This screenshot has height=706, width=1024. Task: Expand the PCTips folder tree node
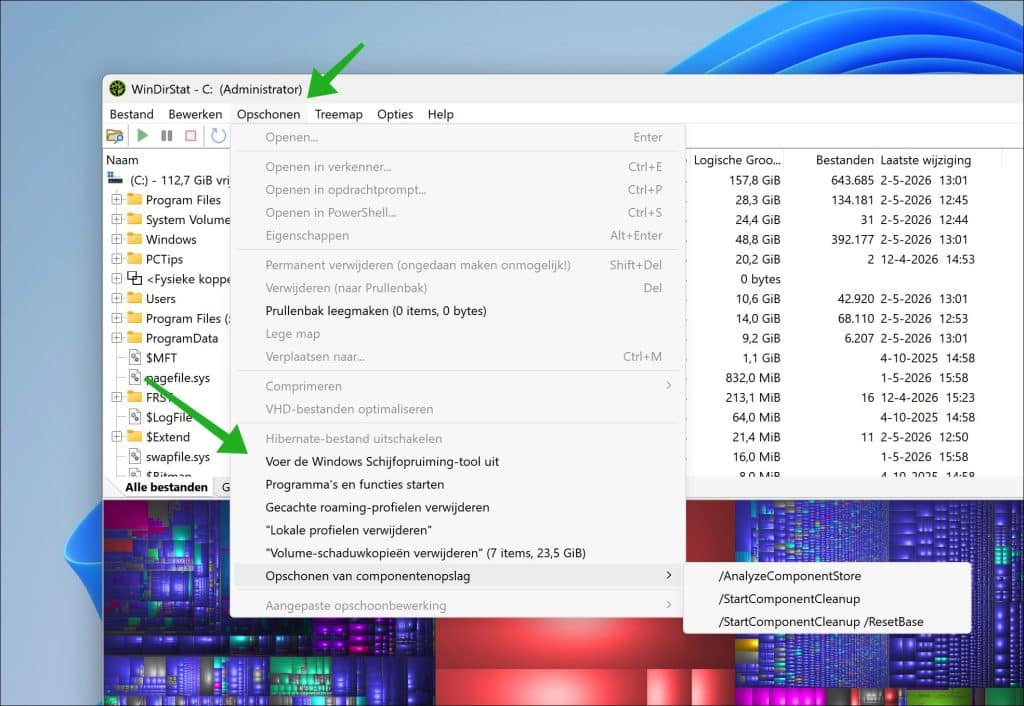(116, 259)
